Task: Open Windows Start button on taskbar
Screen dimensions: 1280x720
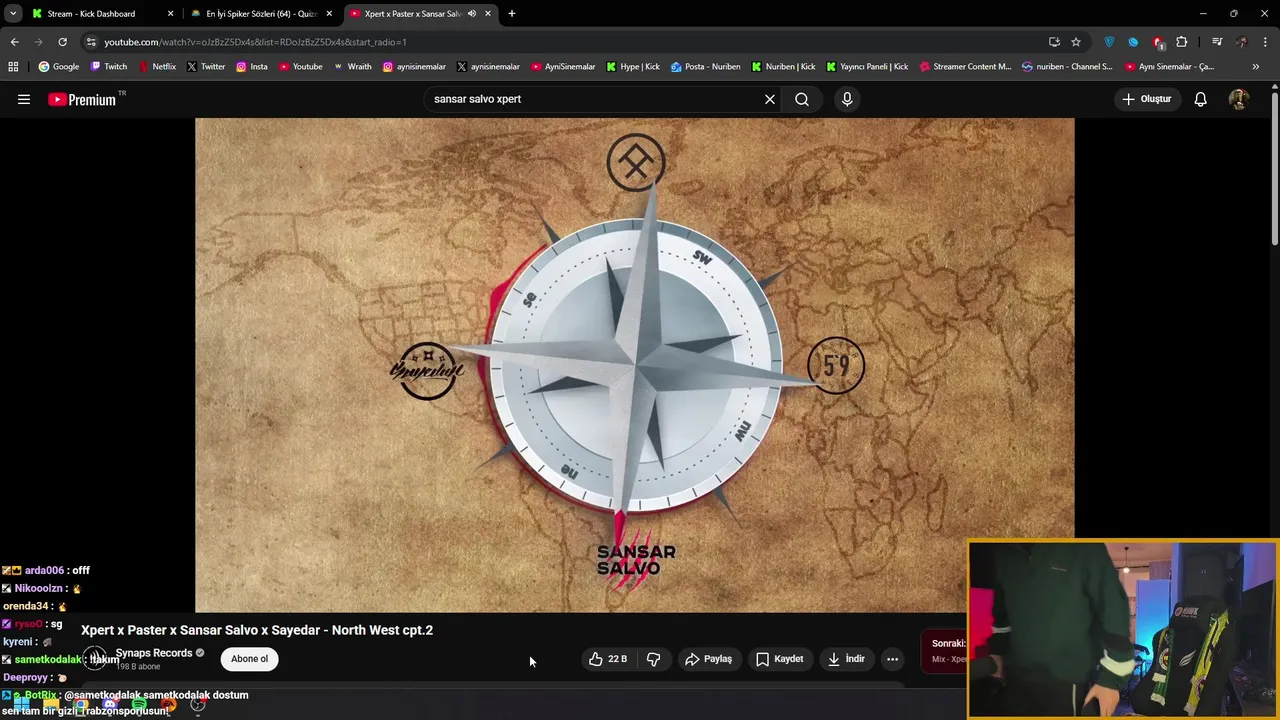Action: (20, 706)
